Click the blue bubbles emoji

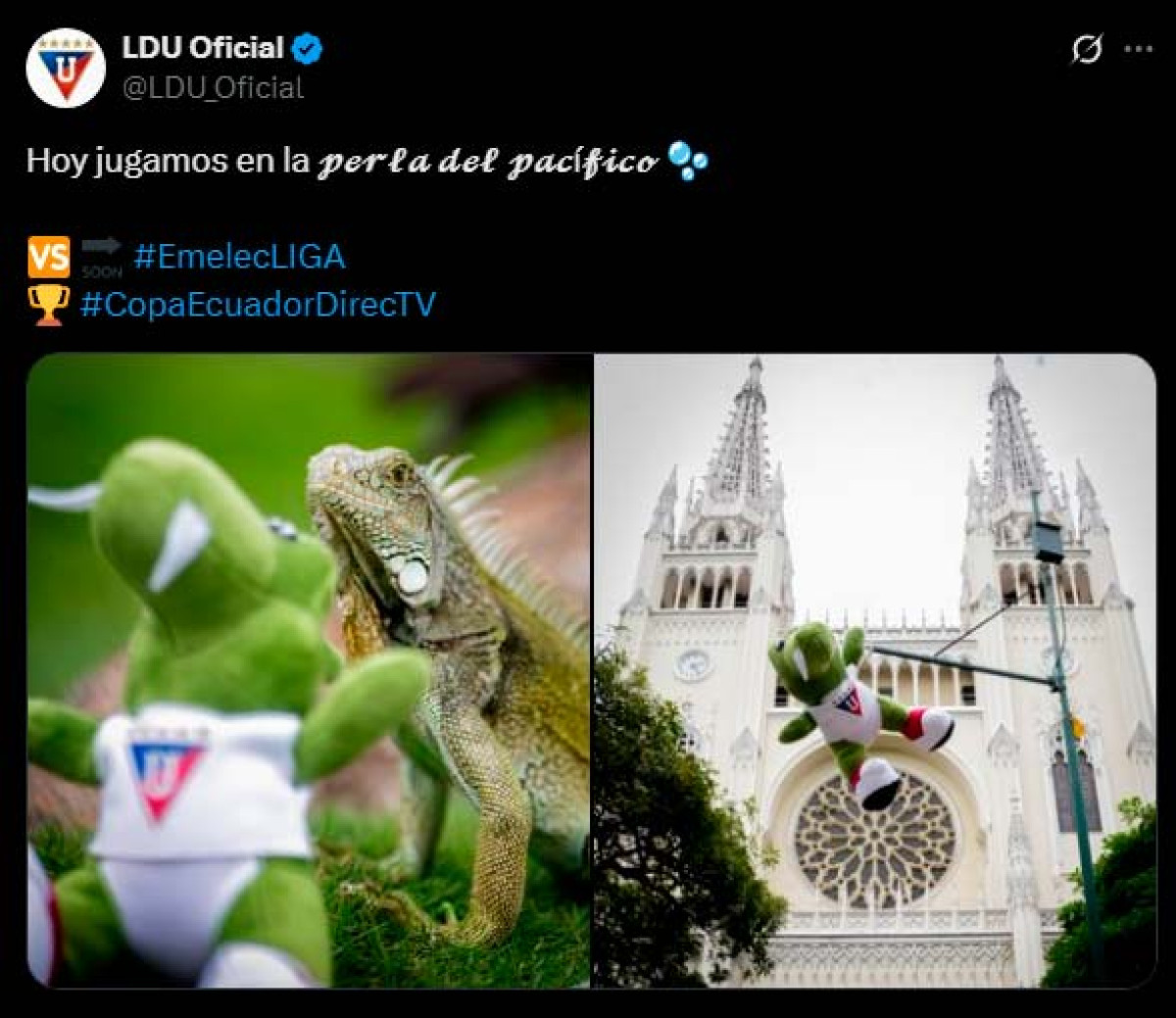point(687,161)
